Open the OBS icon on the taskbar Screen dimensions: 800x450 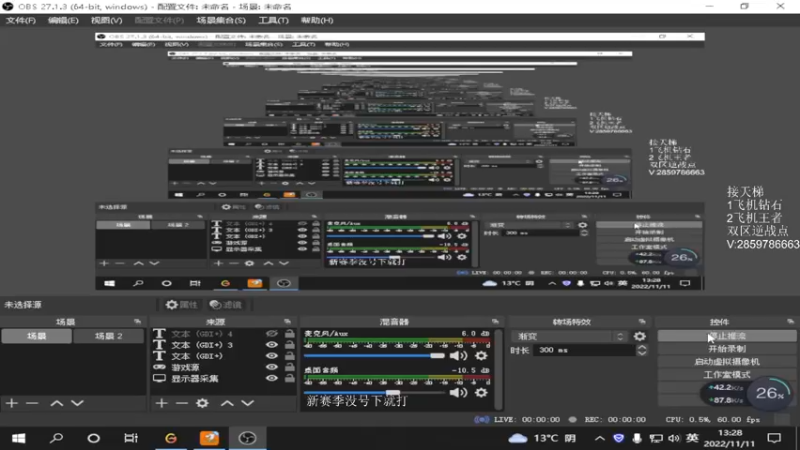pos(247,438)
